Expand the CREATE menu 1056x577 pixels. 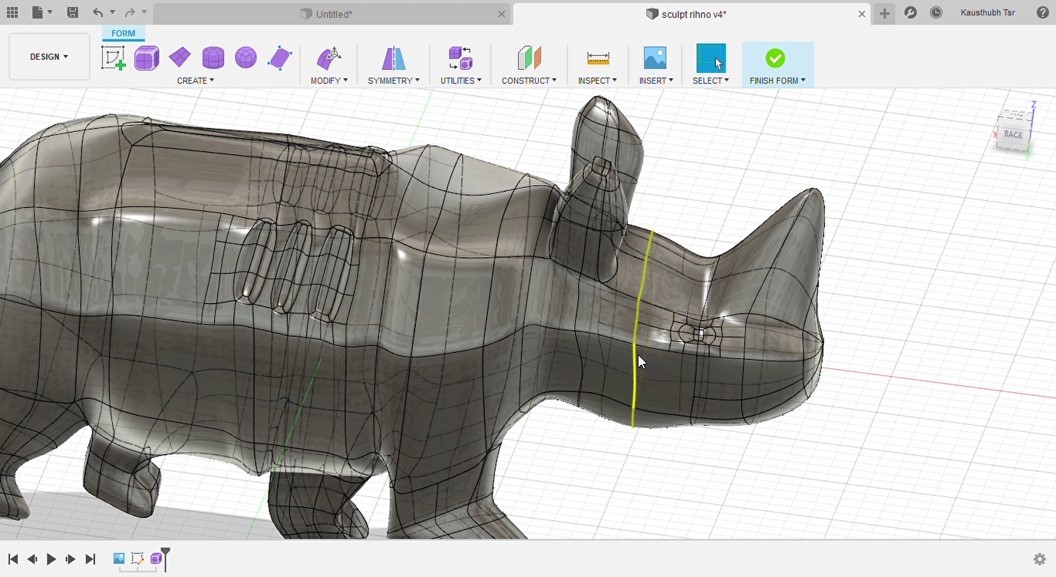pos(195,80)
